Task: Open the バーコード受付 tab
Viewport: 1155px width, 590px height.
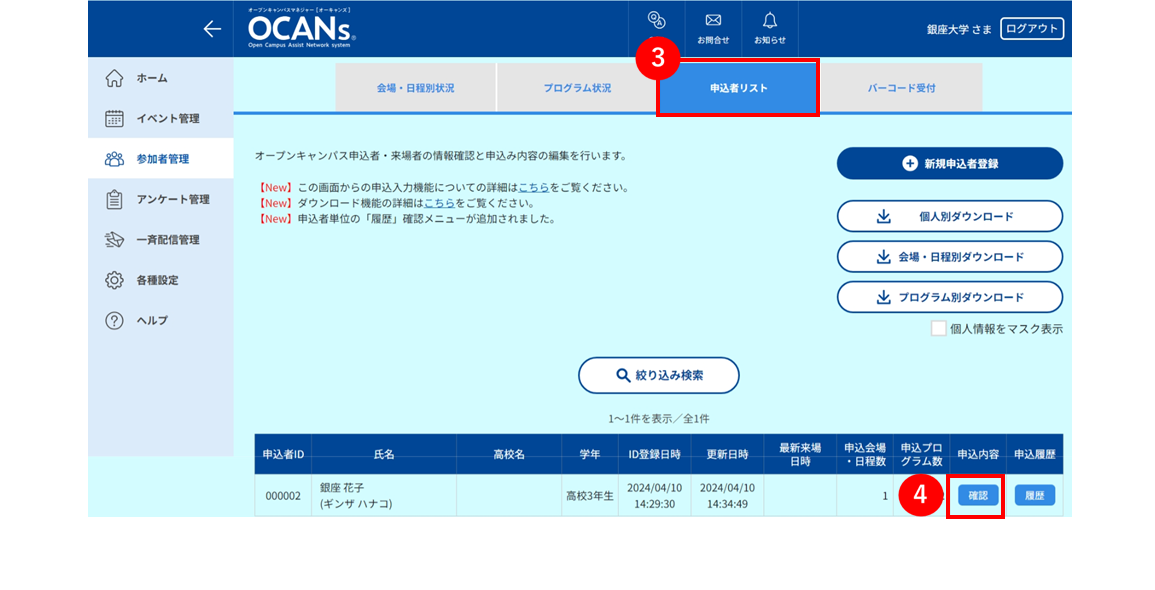Action: 902,88
